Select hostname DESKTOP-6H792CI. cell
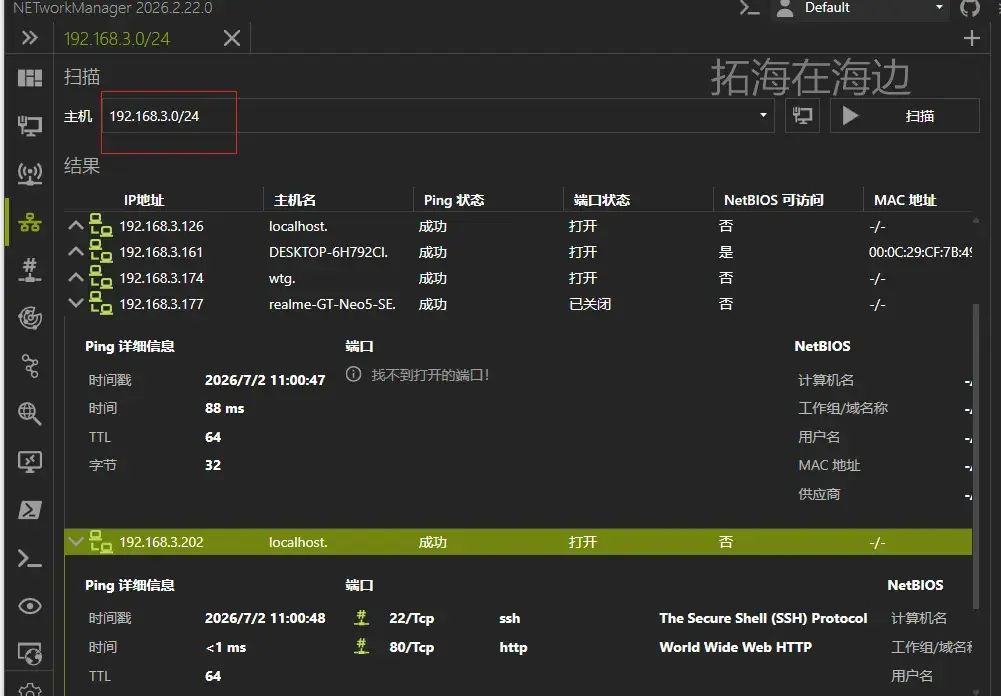 click(328, 252)
